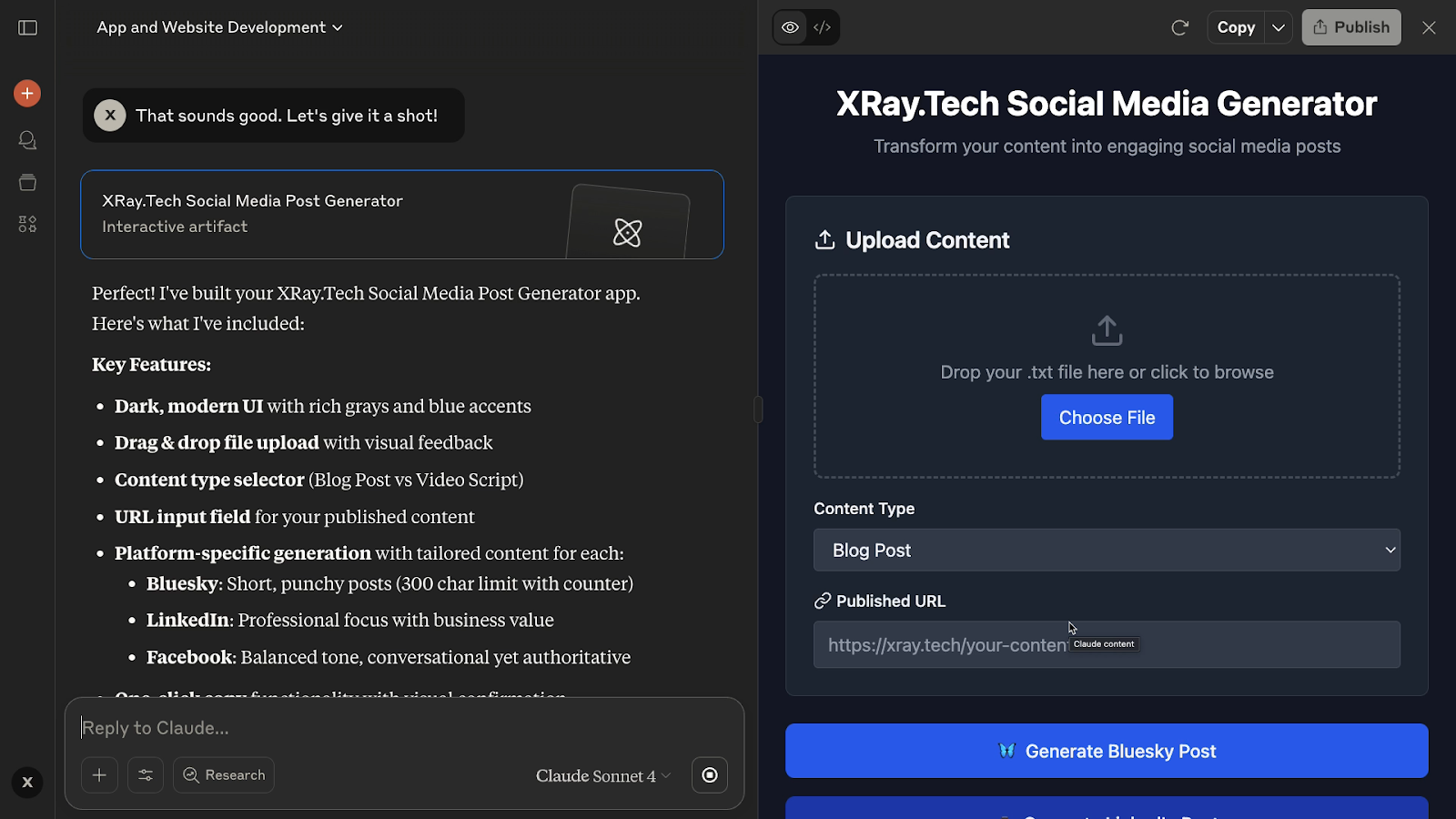The height and width of the screenshot is (819, 1456).
Task: Switch to artifact preview eye view
Action: pyautogui.click(x=790, y=27)
